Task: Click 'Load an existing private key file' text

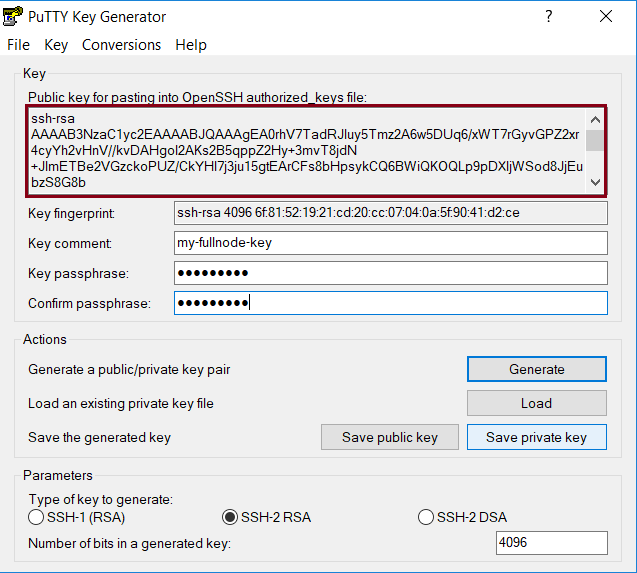Action: pyautogui.click(x=121, y=404)
